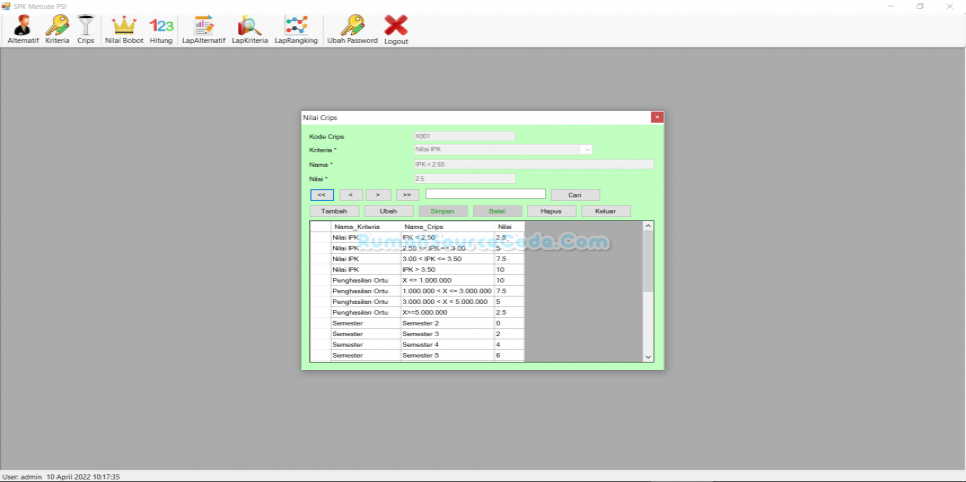This screenshot has height=482, width=966.
Task: Open the LapKriteria report icon
Action: [x=250, y=27]
